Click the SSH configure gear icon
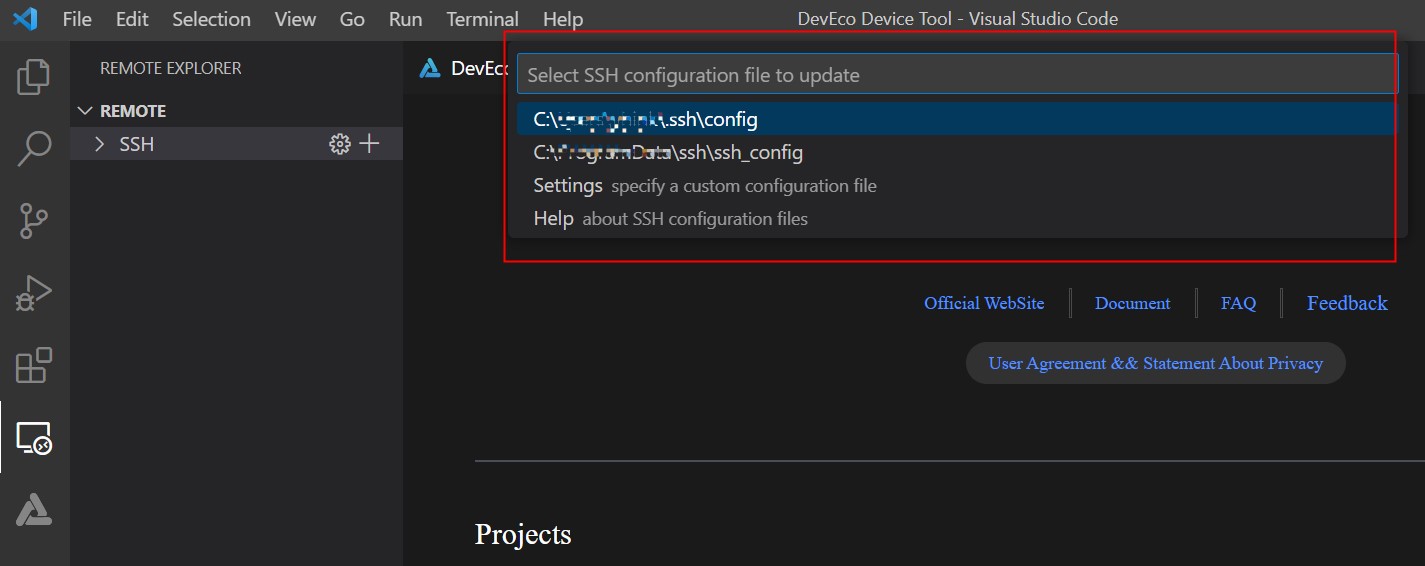This screenshot has width=1425, height=566. point(339,144)
